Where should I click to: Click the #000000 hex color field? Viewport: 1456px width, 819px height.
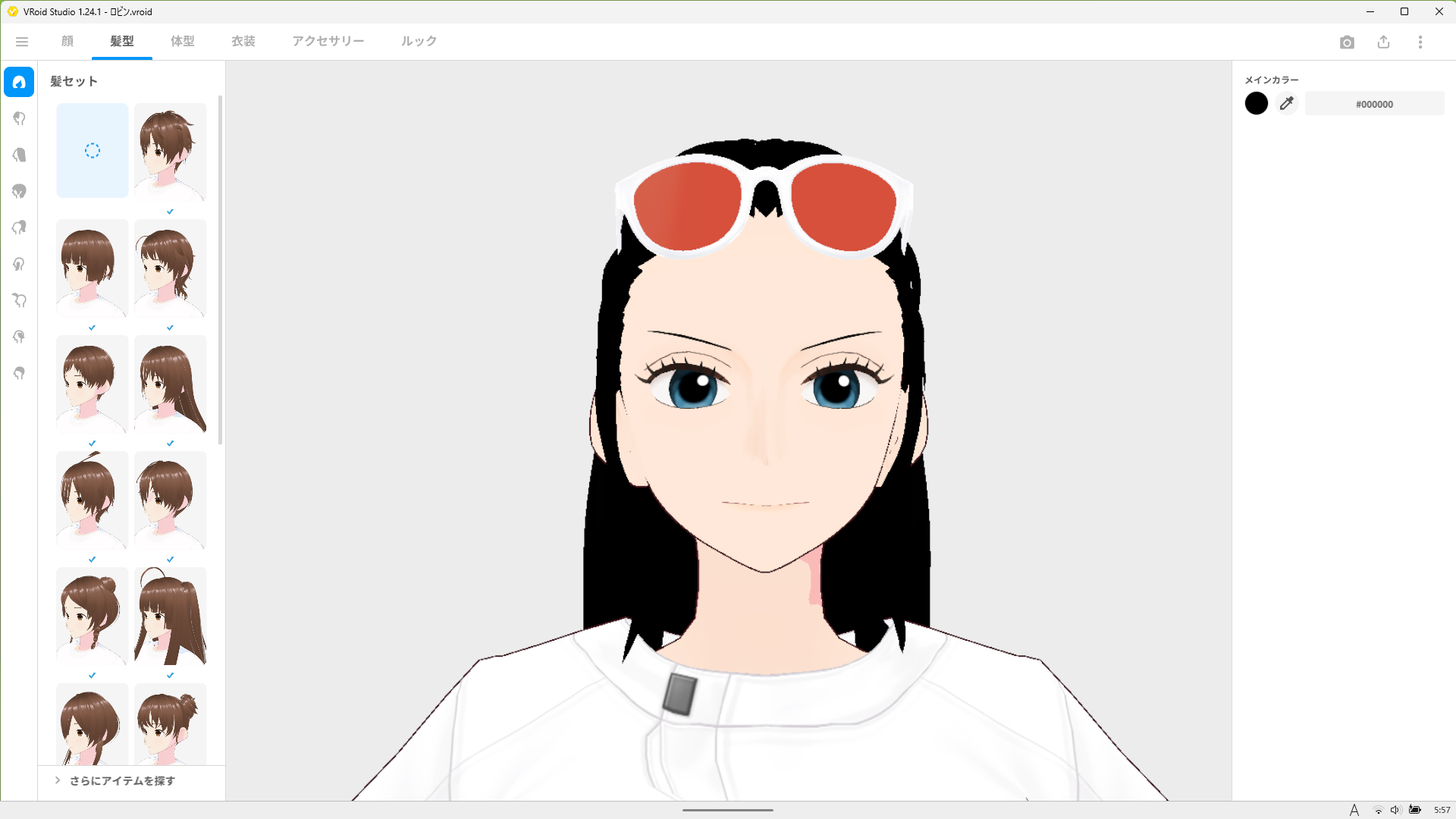tap(1374, 104)
